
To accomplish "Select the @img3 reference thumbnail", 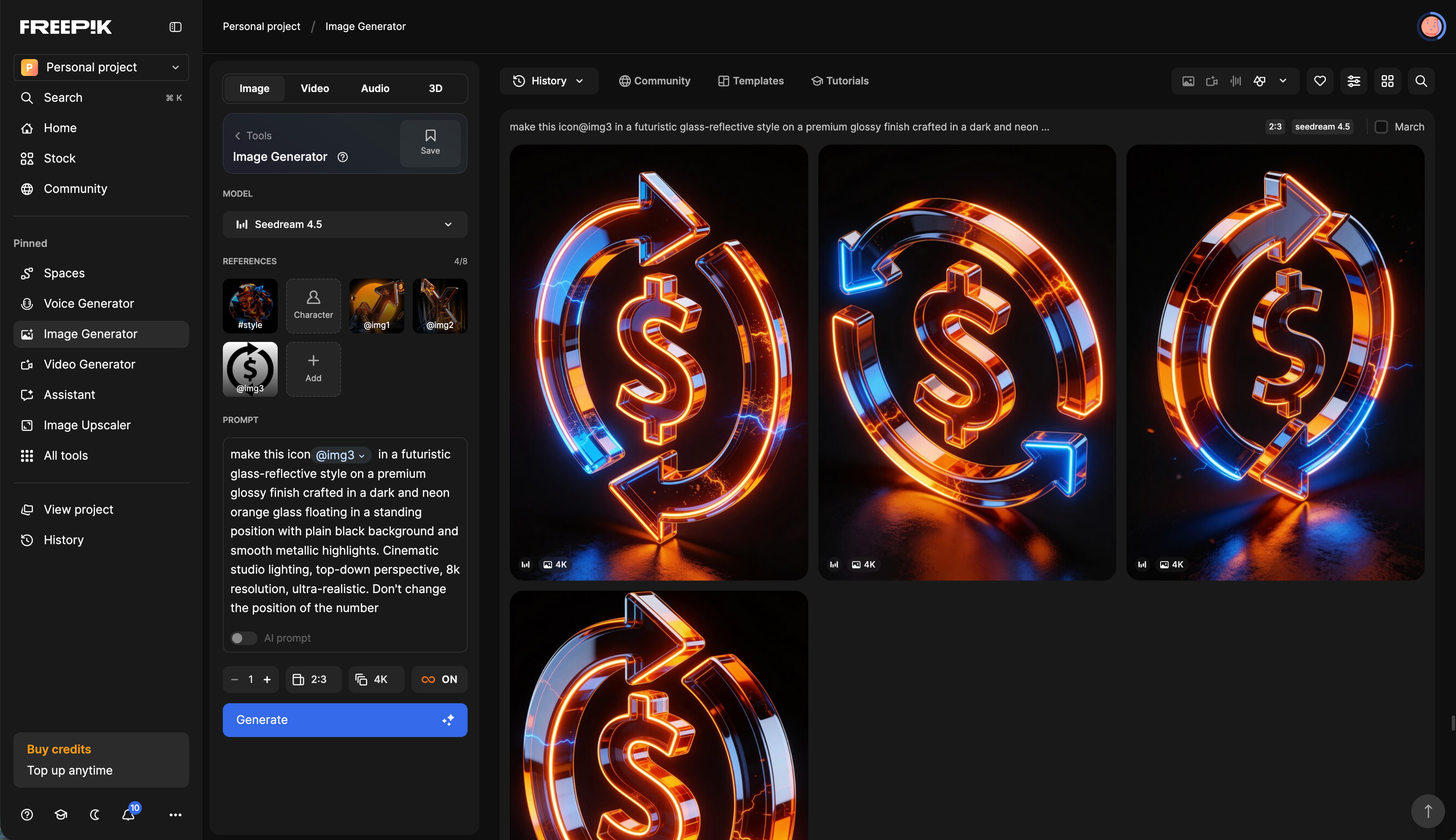I will [250, 369].
